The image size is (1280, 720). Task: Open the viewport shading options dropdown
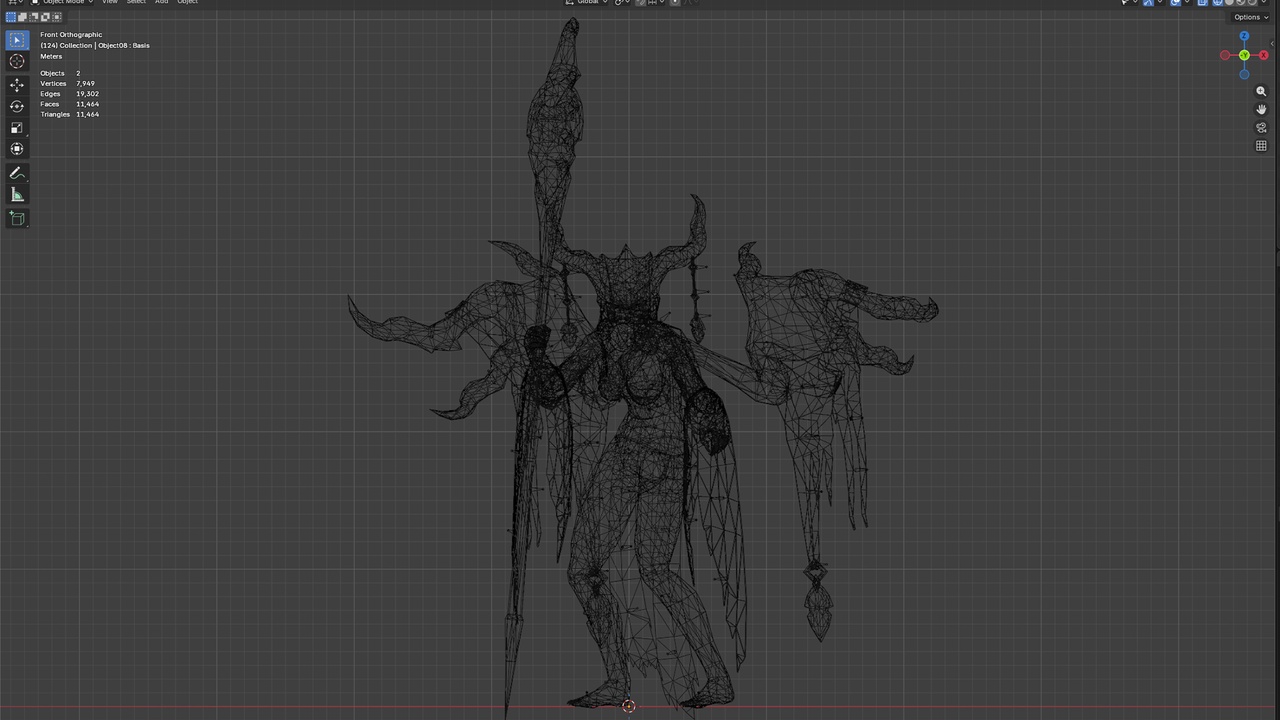1264,2
